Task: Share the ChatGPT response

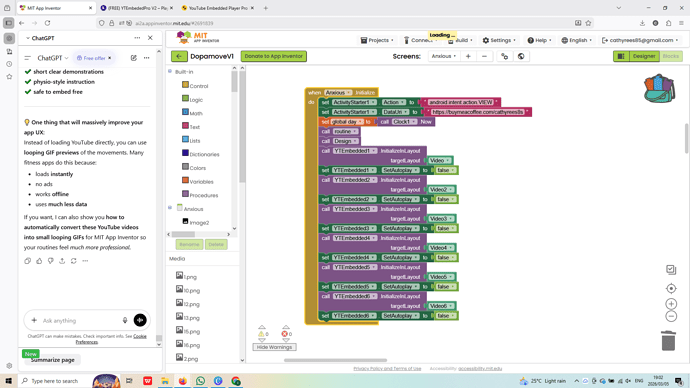Action: 62,261
